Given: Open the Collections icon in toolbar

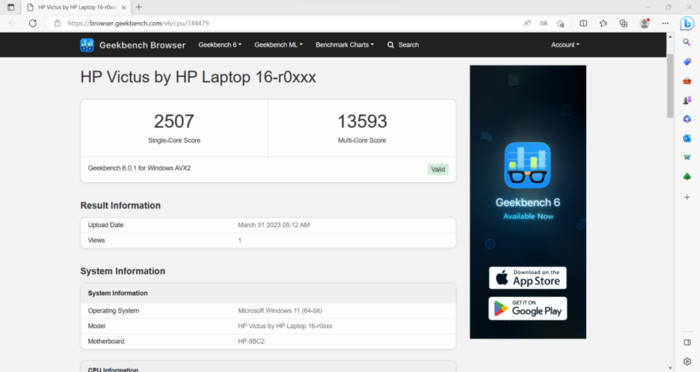Looking at the screenshot, I should click(624, 23).
